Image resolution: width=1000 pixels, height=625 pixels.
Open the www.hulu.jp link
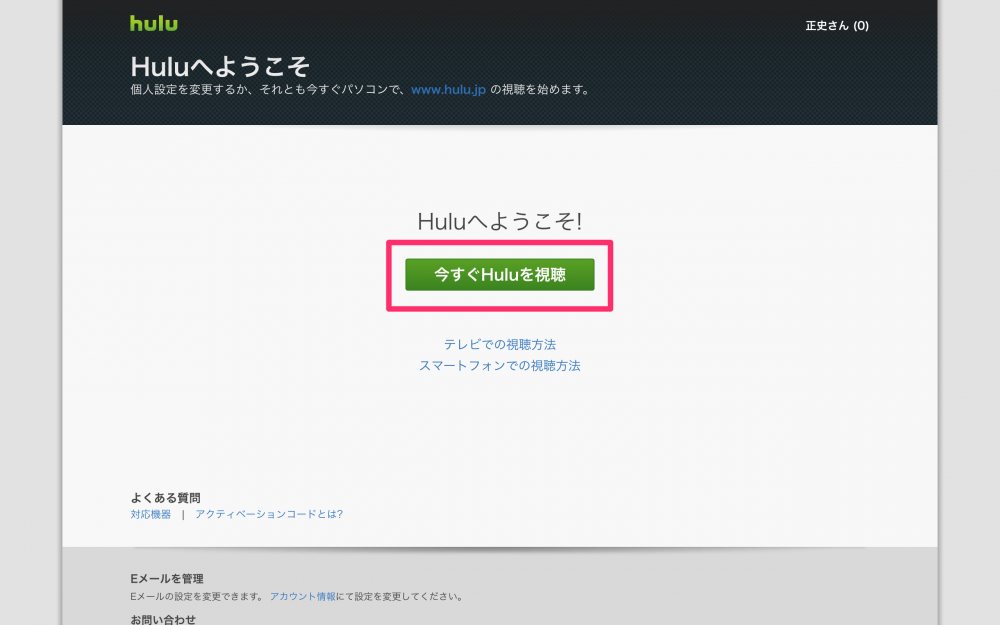448,89
